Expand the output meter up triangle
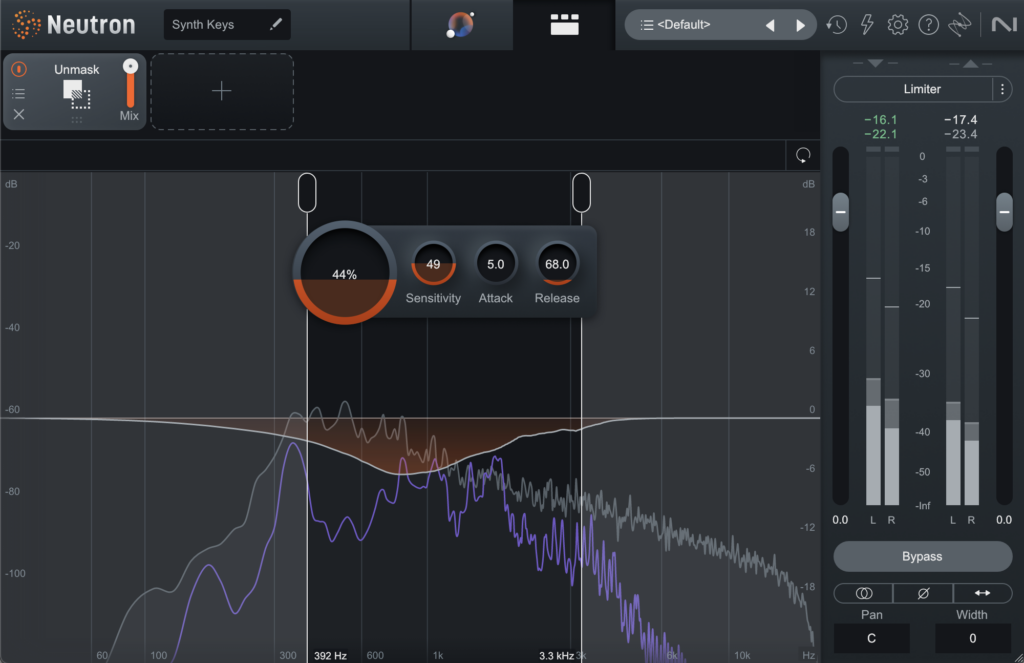The image size is (1024, 663). [x=970, y=63]
